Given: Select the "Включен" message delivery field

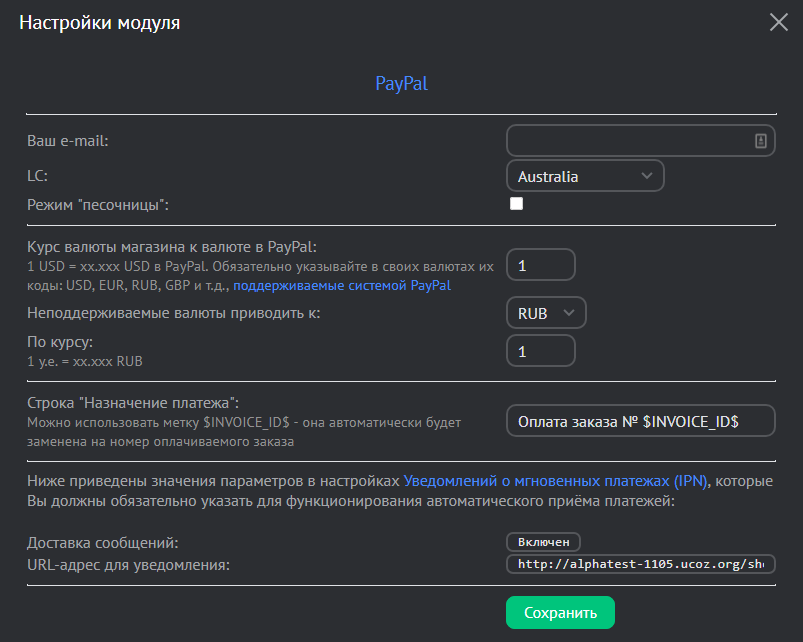Looking at the screenshot, I should [543, 542].
